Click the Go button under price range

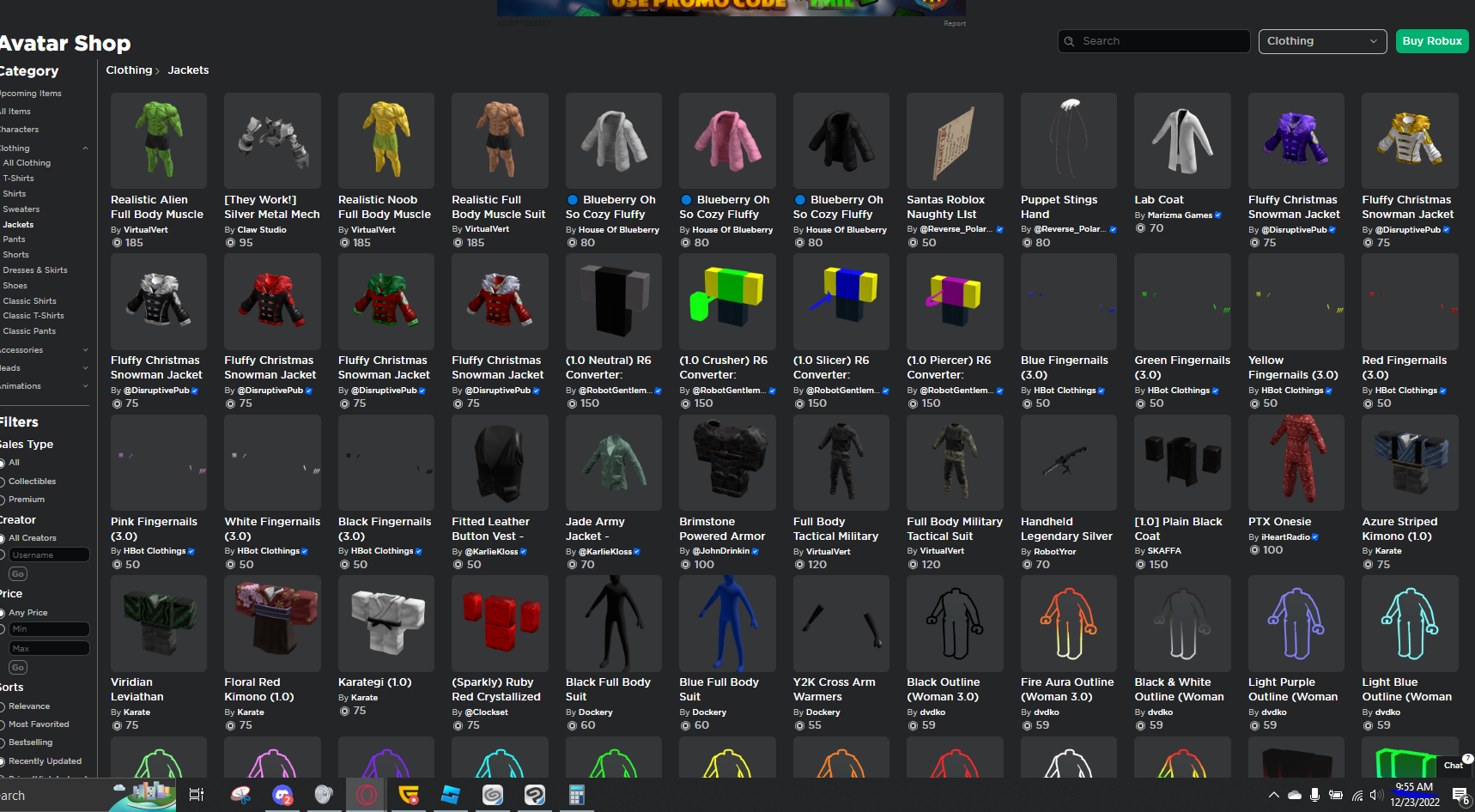(x=18, y=667)
